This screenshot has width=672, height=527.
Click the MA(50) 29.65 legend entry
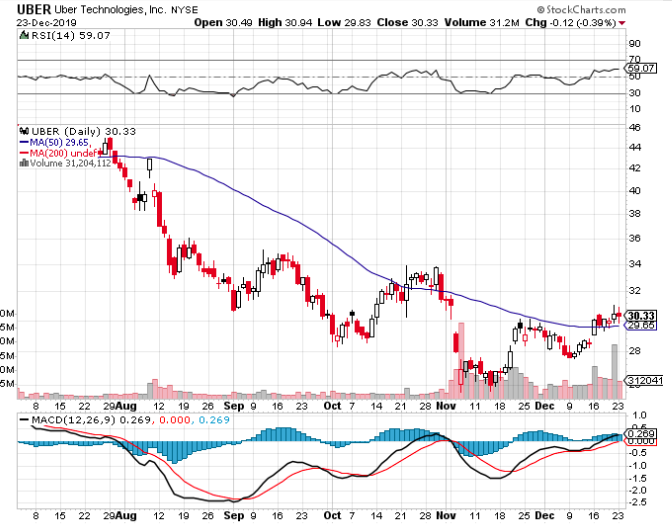56,142
